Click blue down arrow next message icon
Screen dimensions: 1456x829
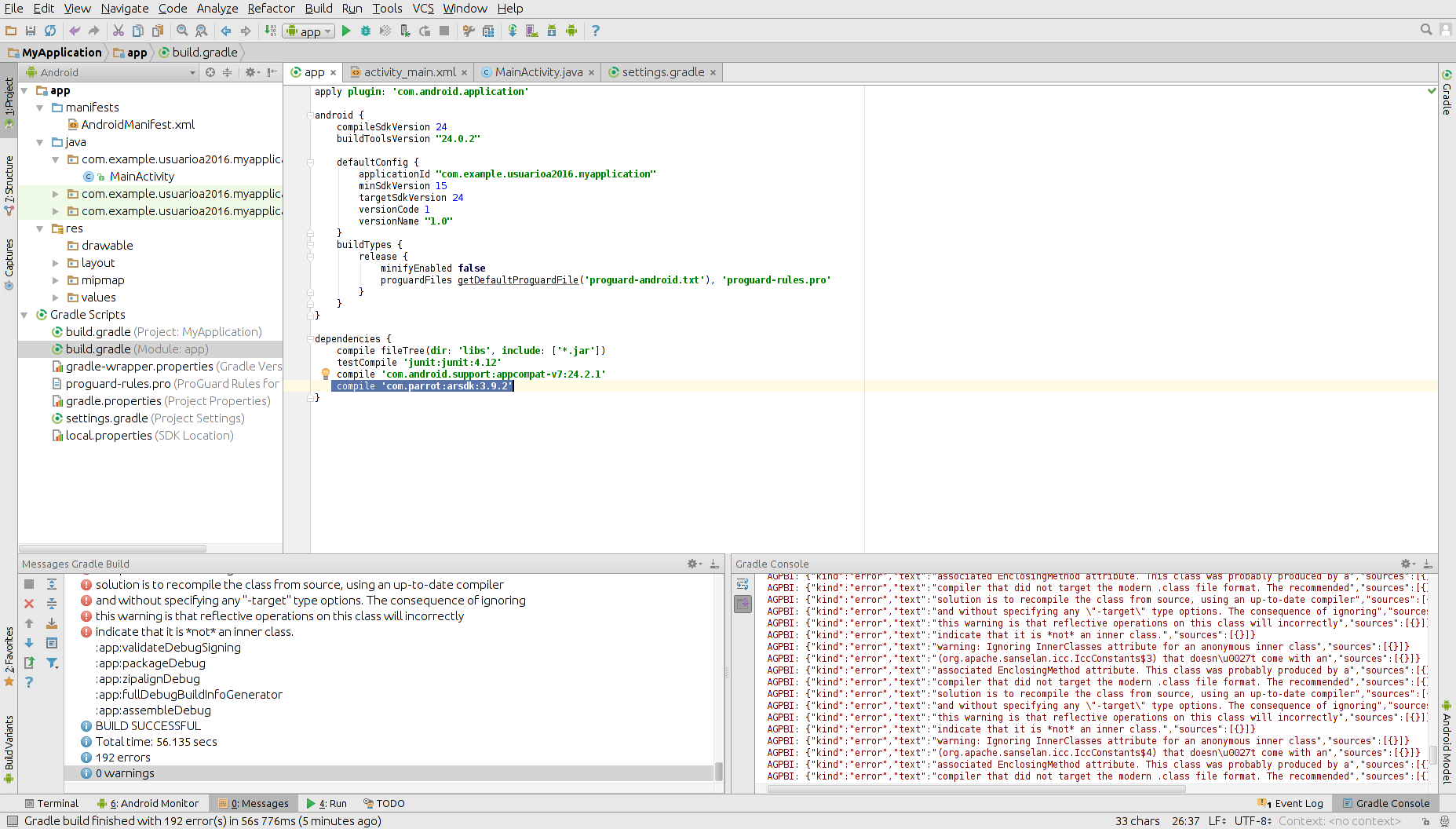point(29,643)
